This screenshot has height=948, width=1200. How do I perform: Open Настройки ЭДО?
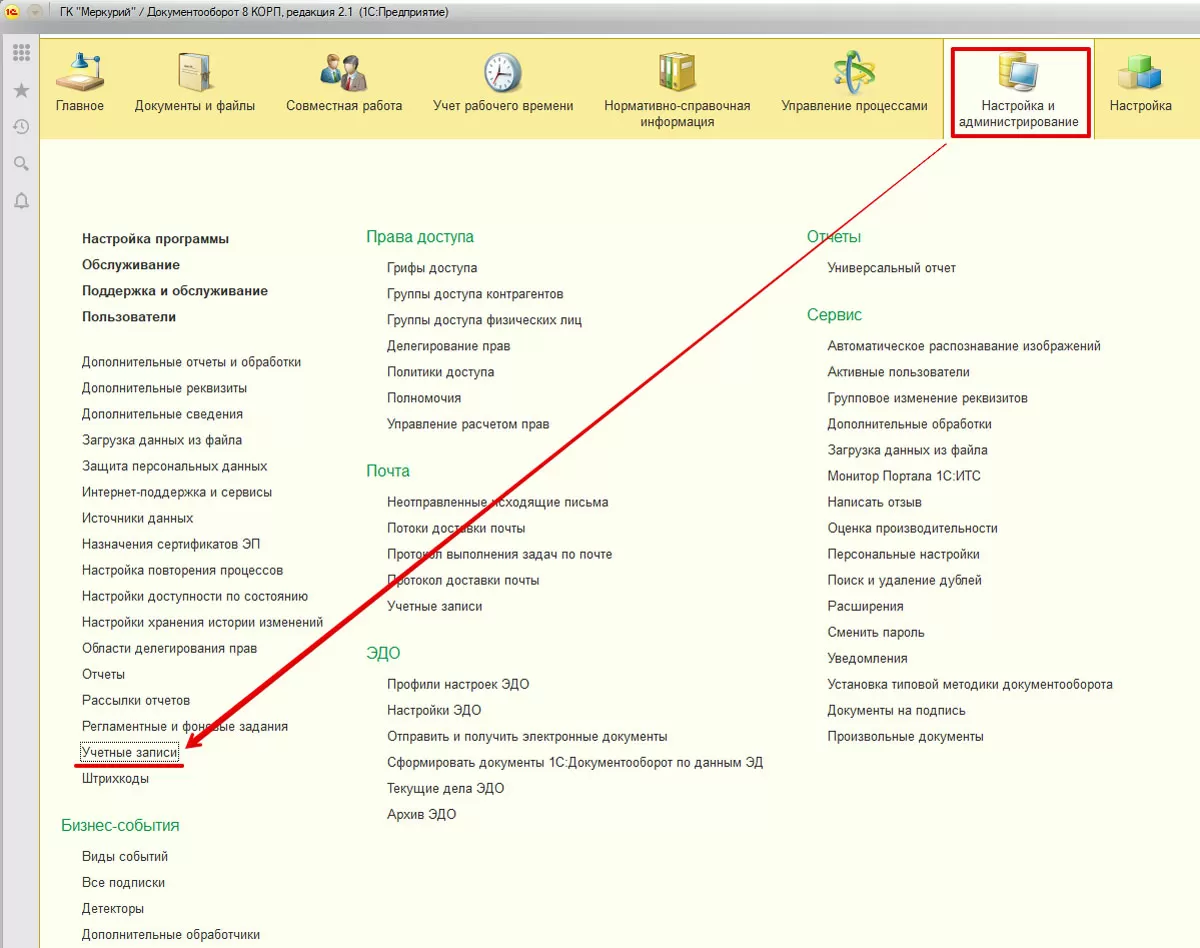click(x=434, y=710)
